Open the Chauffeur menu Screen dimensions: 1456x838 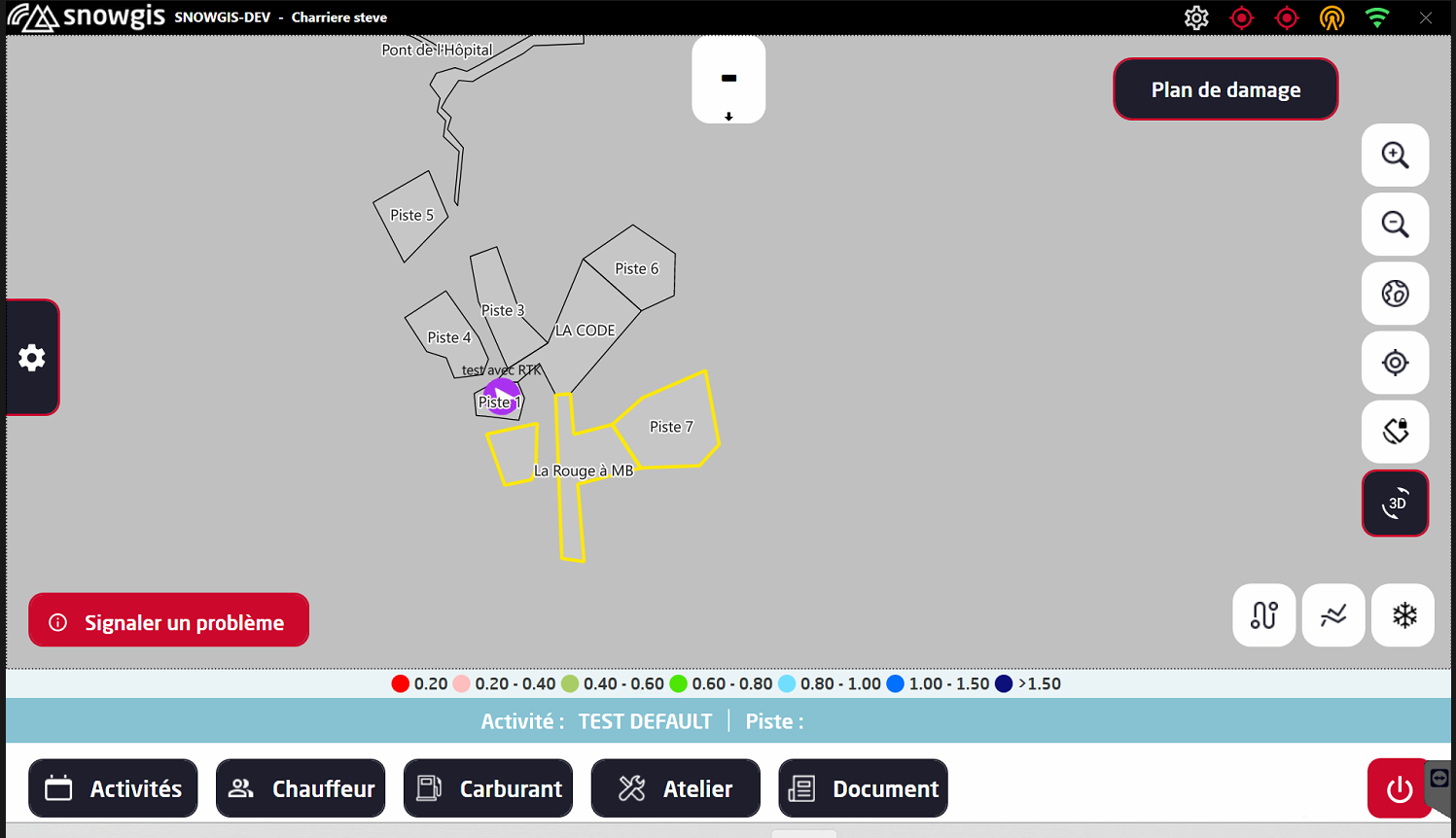[x=301, y=788]
